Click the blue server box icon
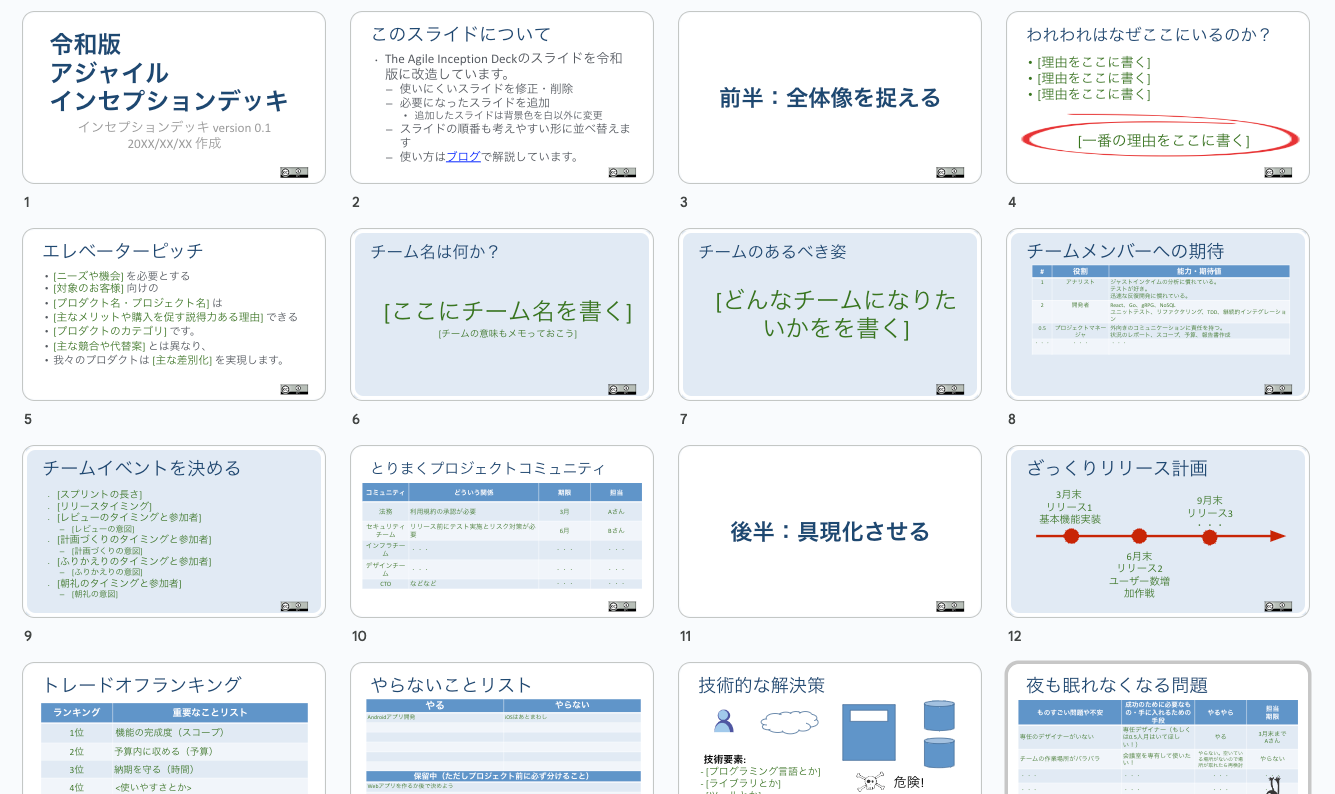The image size is (1335, 794). (x=868, y=732)
